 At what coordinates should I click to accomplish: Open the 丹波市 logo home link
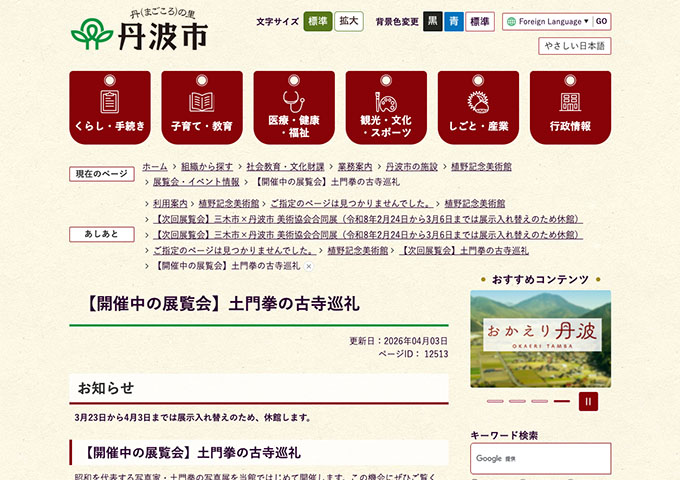tap(139, 30)
